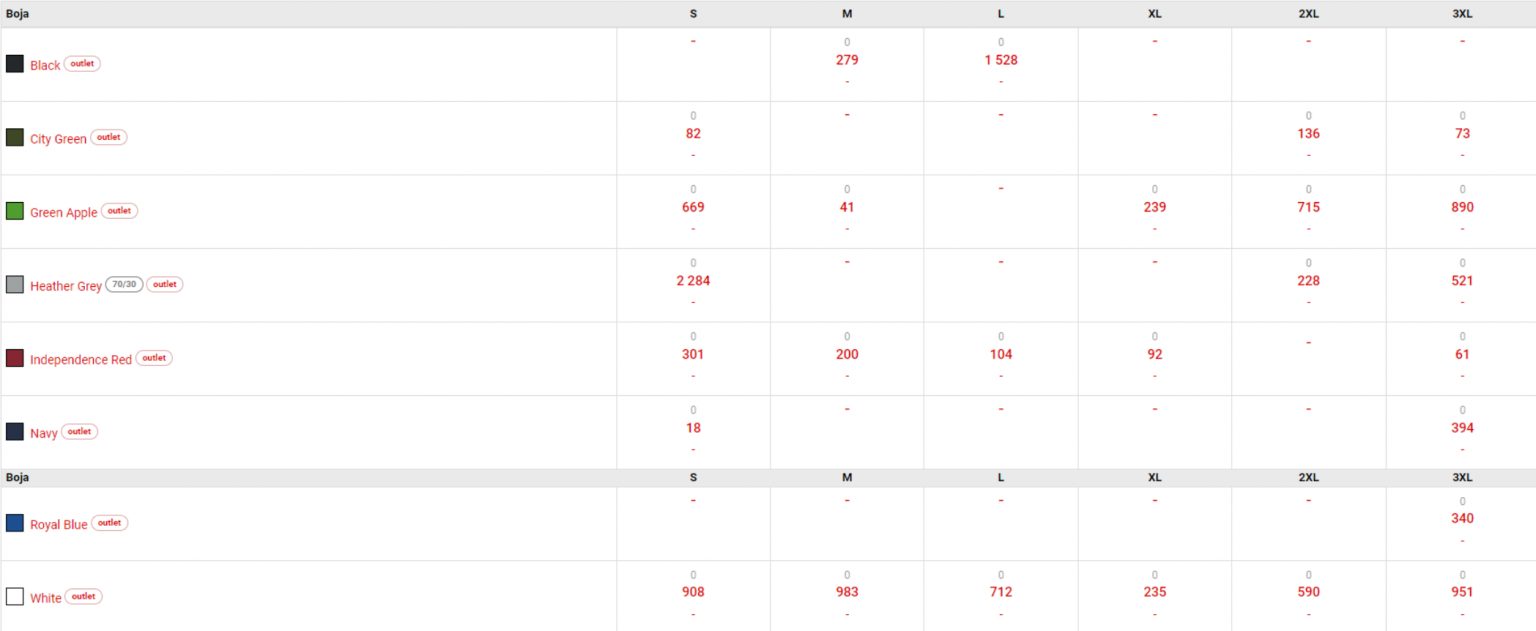Select the City Green color swatch
Screen dimensions: 1536x631
coord(15,137)
